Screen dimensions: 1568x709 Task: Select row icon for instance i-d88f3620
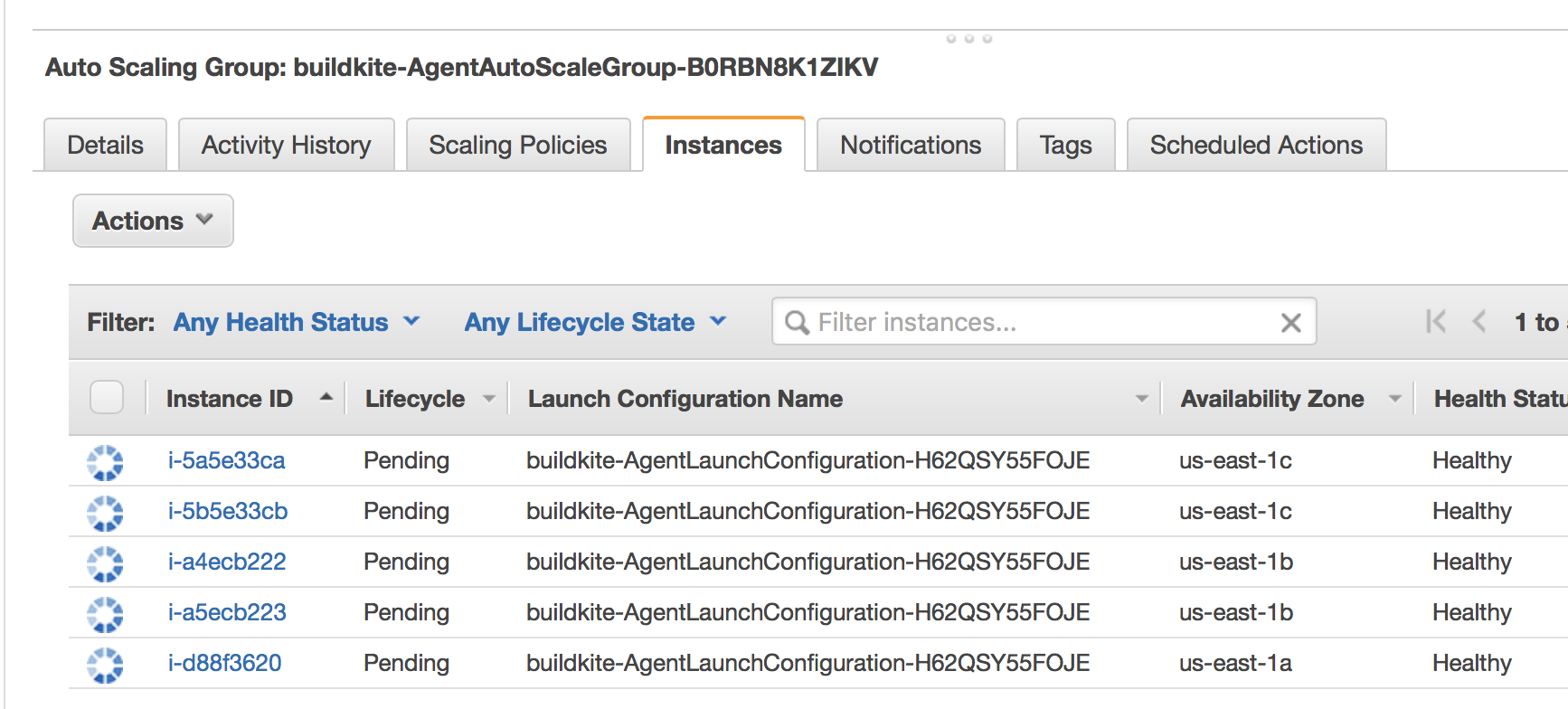[x=105, y=665]
